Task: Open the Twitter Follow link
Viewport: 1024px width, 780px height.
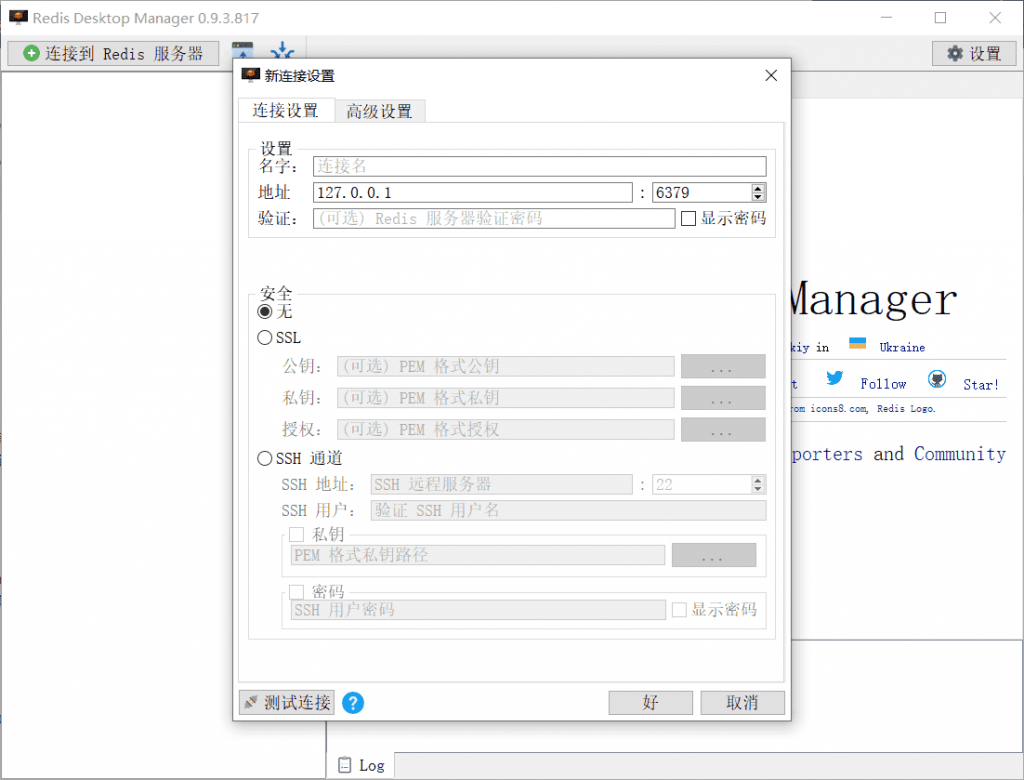Action: [x=883, y=384]
